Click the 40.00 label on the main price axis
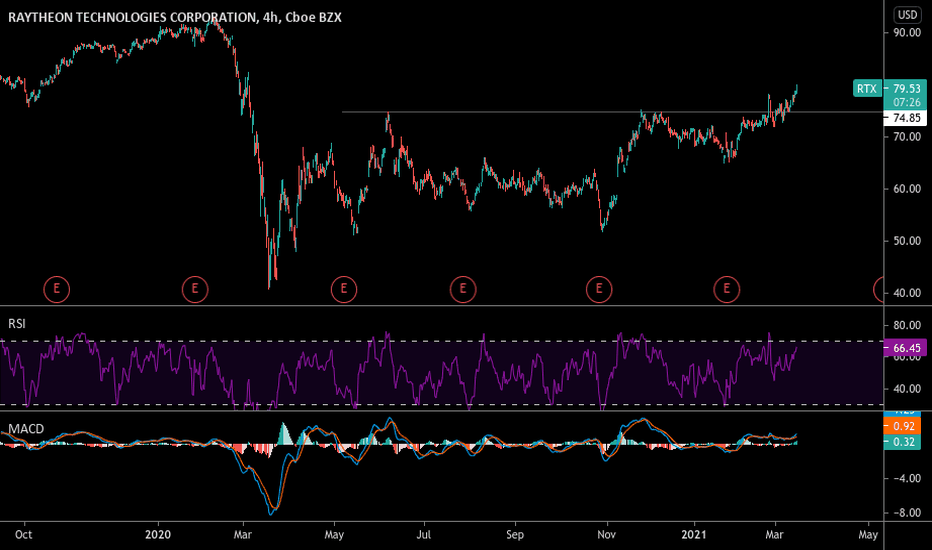Viewport: 932px width, 550px height. [907, 293]
